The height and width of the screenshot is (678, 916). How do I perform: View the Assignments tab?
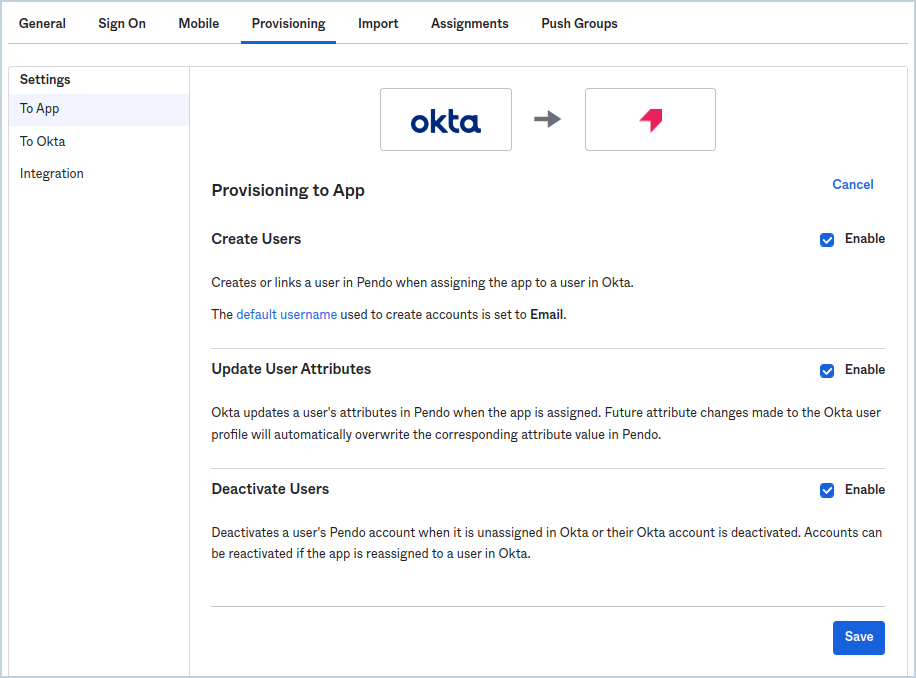[x=470, y=23]
